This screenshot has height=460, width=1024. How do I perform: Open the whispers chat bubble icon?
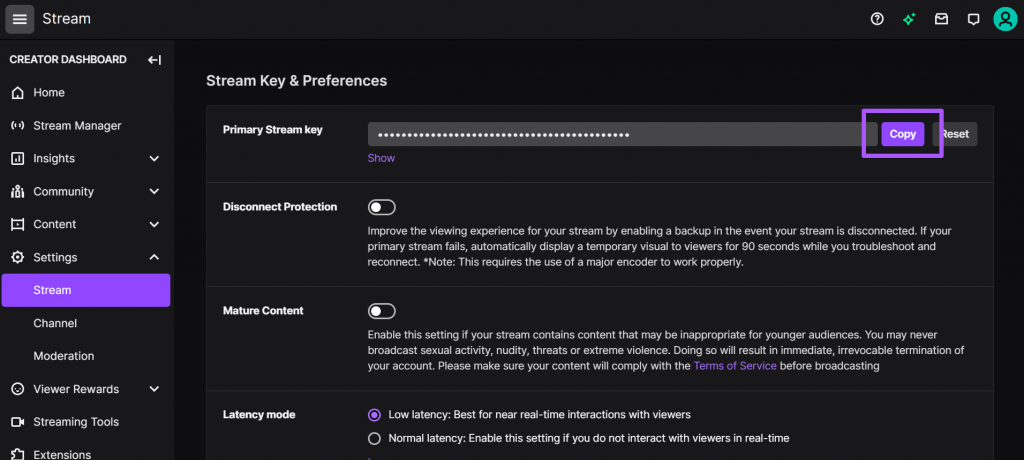[973, 20]
